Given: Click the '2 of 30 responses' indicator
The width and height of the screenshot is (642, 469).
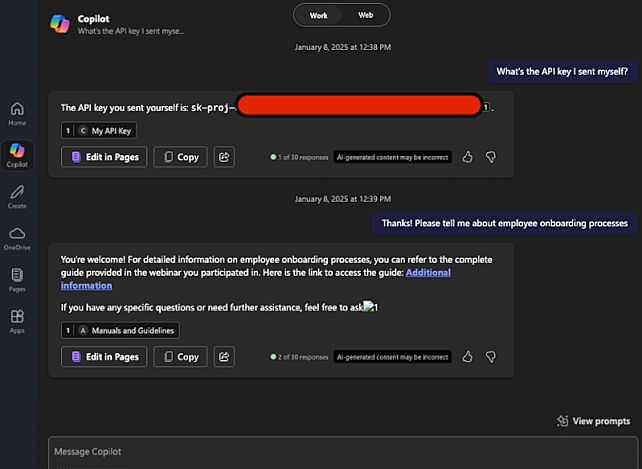Looking at the screenshot, I should tap(299, 357).
